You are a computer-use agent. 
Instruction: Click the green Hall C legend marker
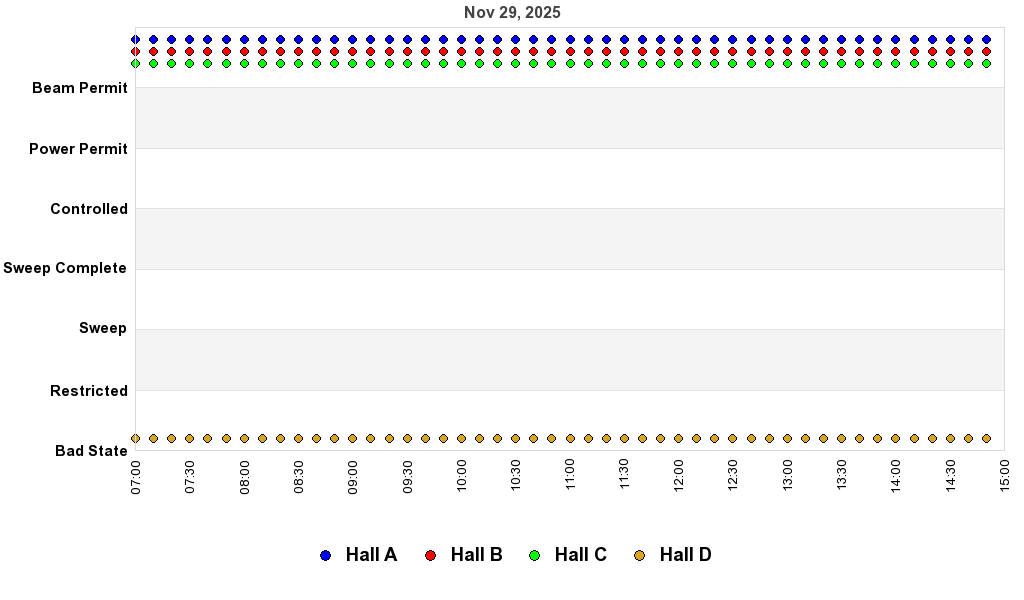click(534, 555)
